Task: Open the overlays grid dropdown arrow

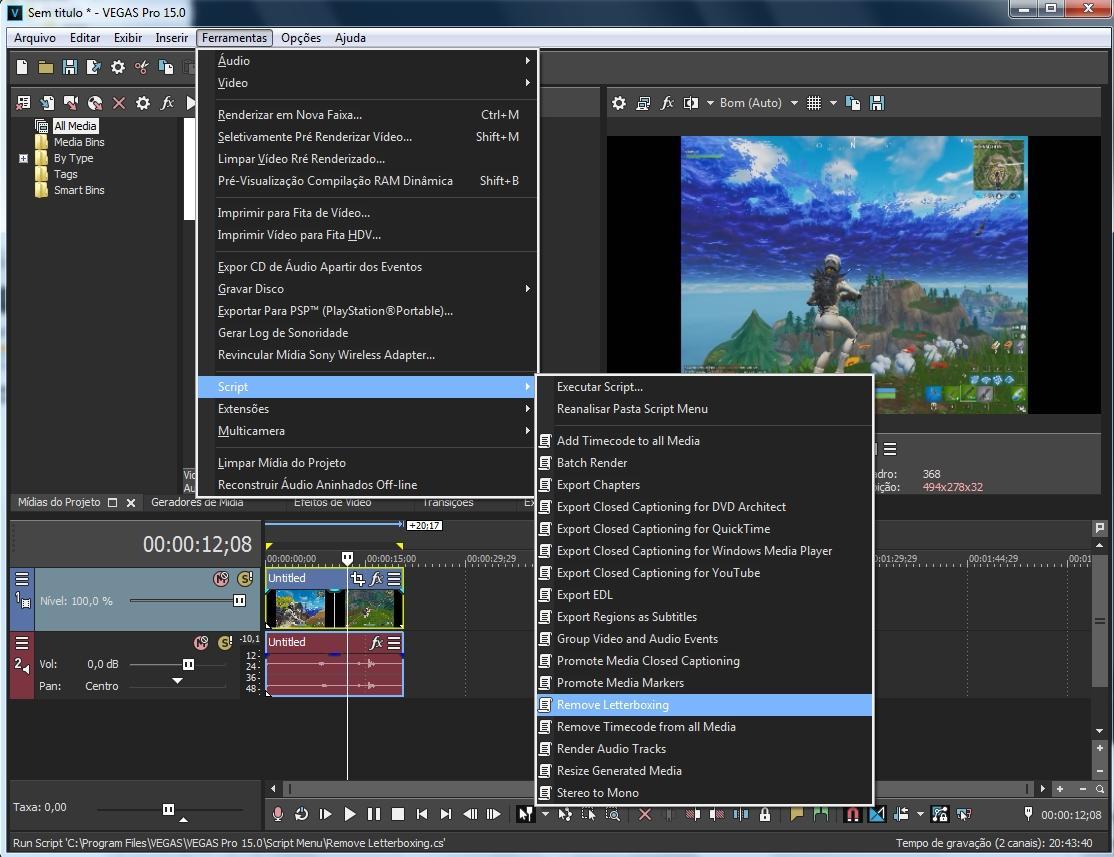Action: tap(833, 103)
